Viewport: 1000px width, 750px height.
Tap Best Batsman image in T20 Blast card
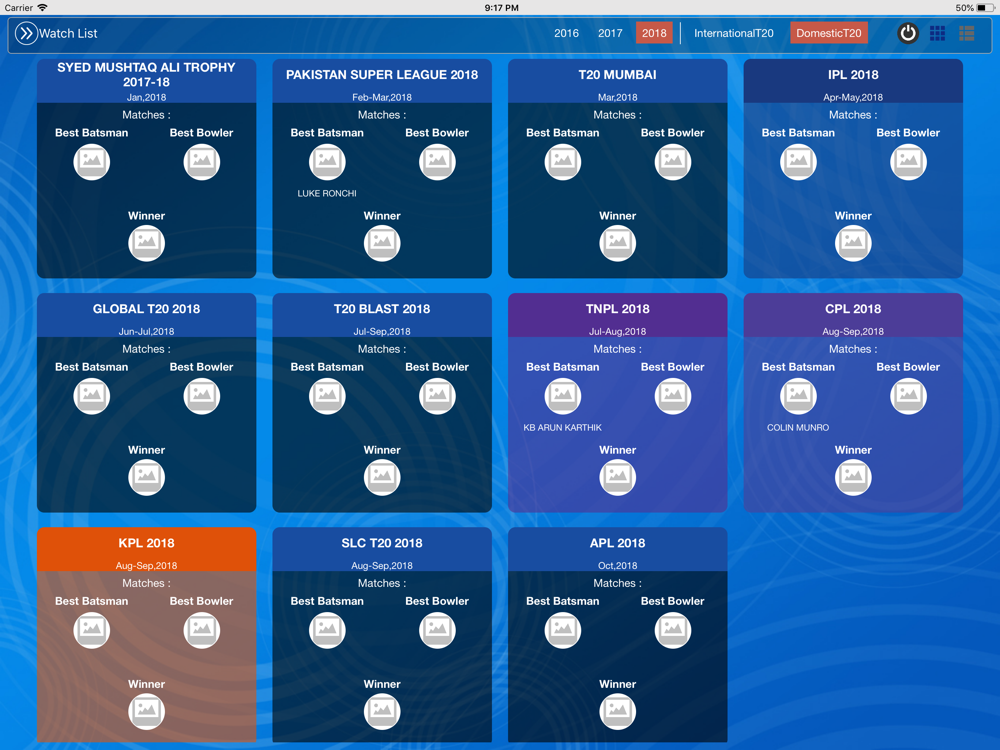[327, 395]
